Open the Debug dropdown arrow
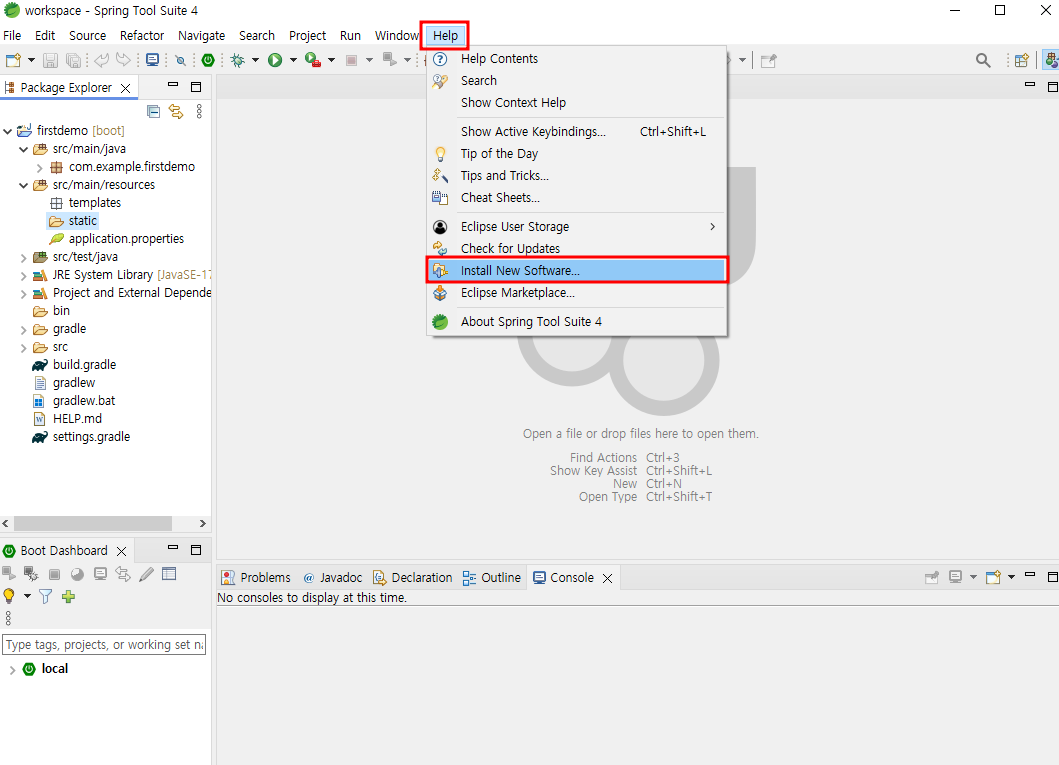Image resolution: width=1059 pixels, height=765 pixels. pyautogui.click(x=255, y=60)
